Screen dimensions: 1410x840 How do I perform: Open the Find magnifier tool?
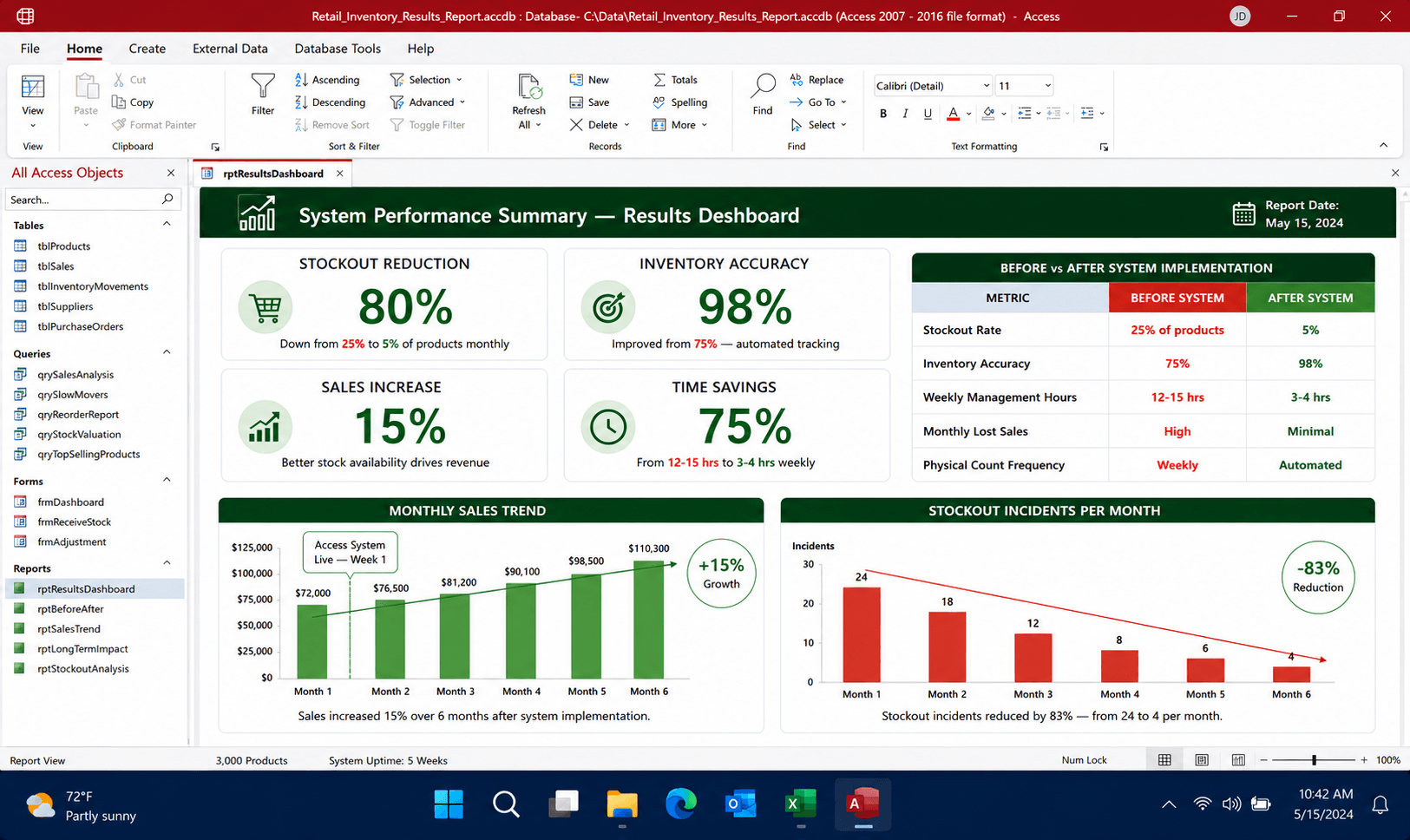pos(763,94)
